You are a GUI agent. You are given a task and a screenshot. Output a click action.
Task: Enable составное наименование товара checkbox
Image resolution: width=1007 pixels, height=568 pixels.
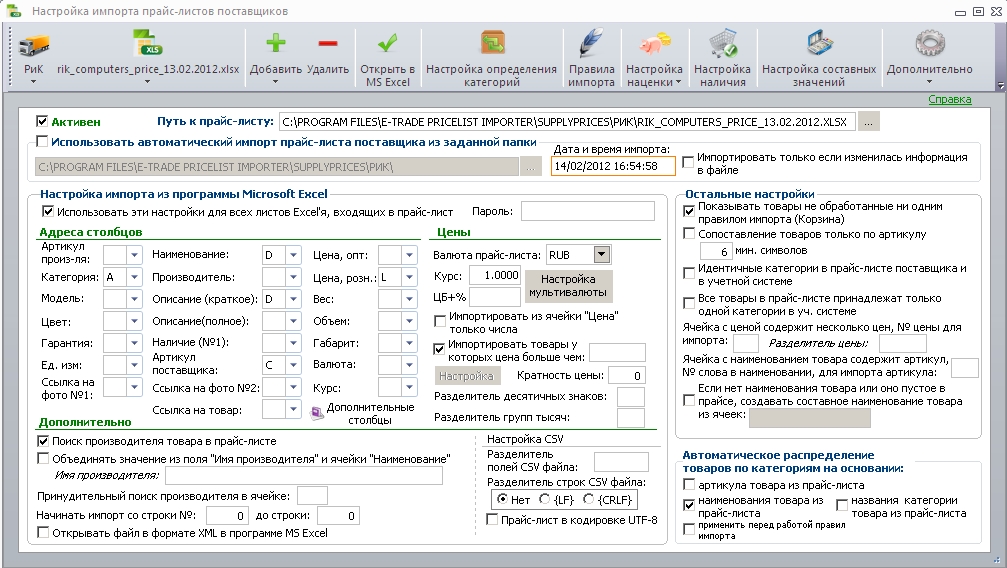click(x=689, y=400)
